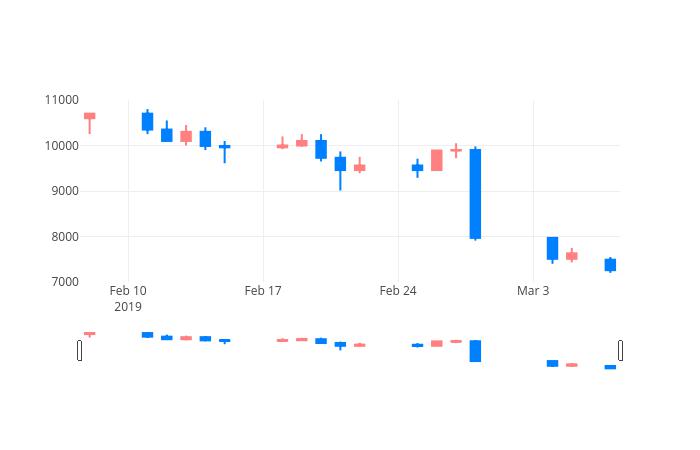Image resolution: width=700 pixels, height=450 pixels.
Task: Select the last blue candlestick on the right
Action: (x=610, y=265)
